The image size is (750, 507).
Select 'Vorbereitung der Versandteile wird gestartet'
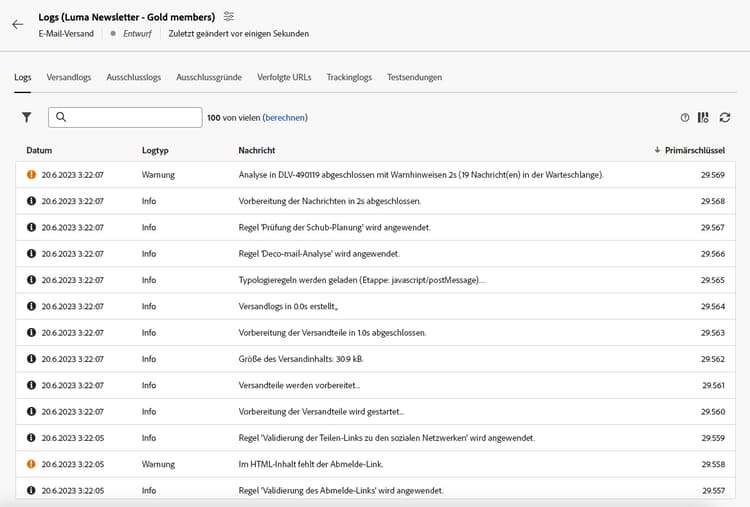click(x=321, y=411)
